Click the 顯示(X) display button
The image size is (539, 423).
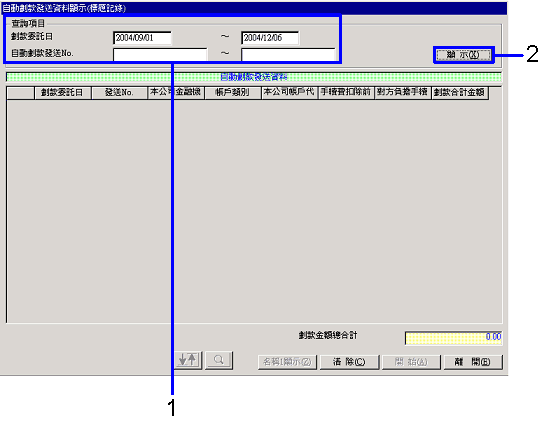463,55
